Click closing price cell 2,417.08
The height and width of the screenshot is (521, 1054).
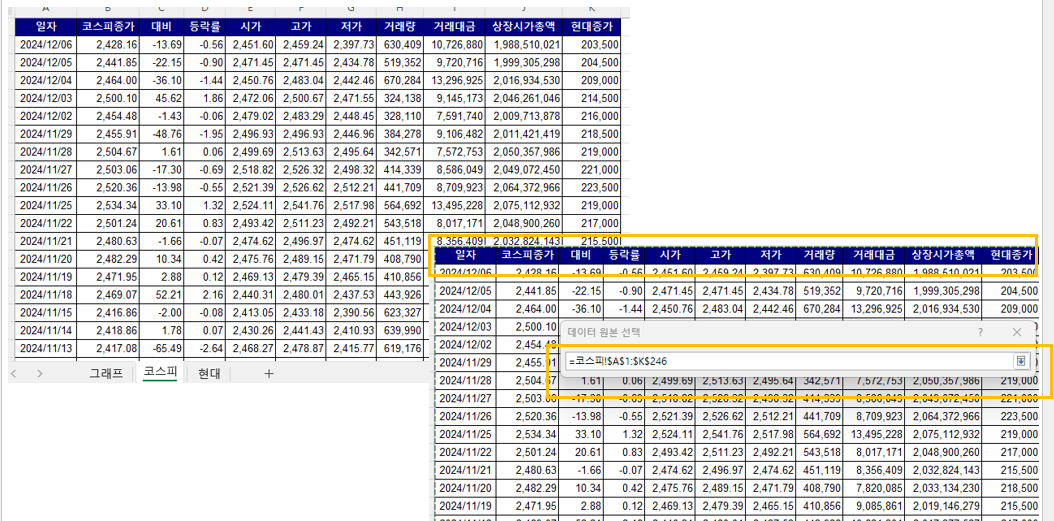[108, 348]
